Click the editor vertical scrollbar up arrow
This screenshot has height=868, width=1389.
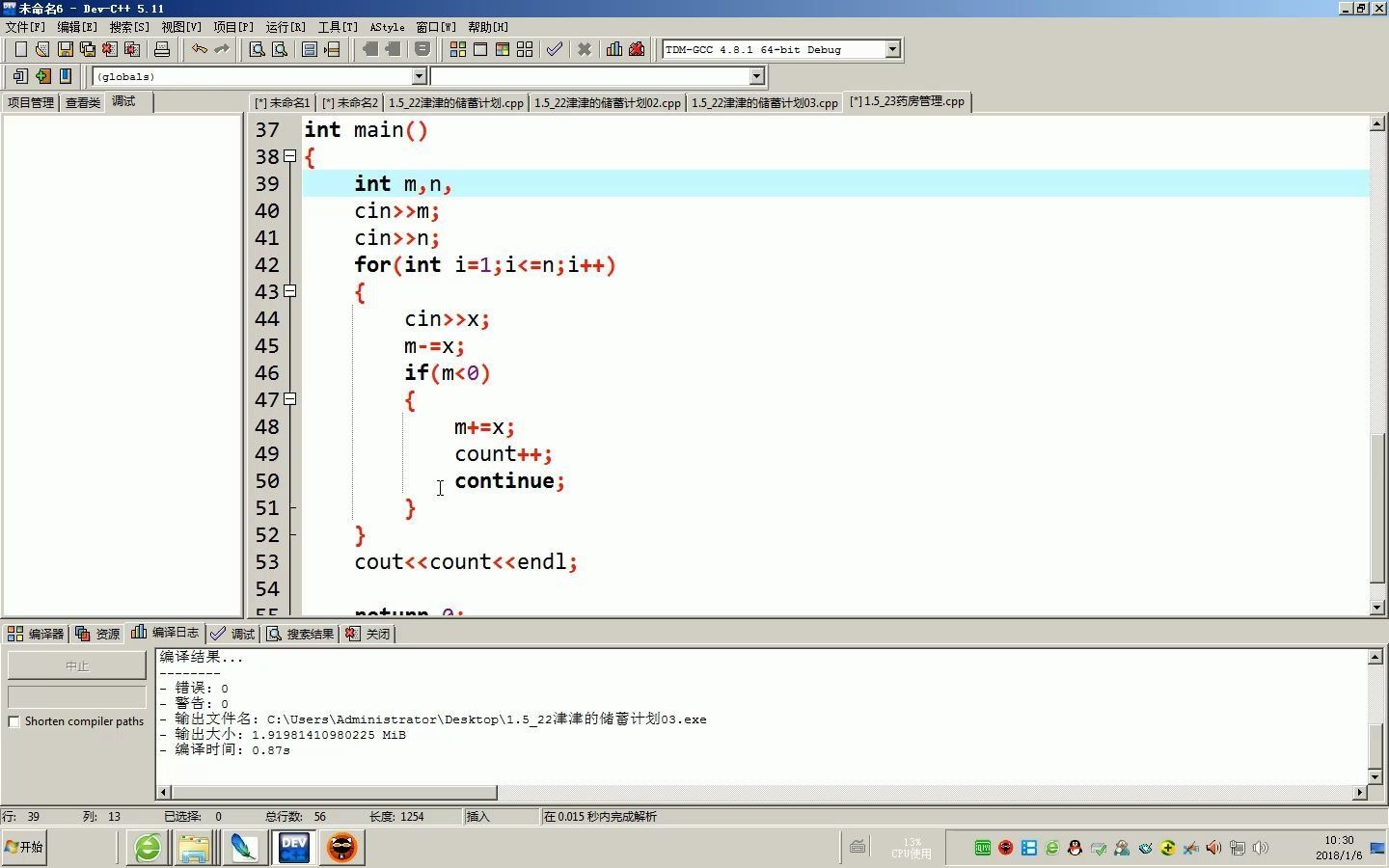pos(1377,123)
